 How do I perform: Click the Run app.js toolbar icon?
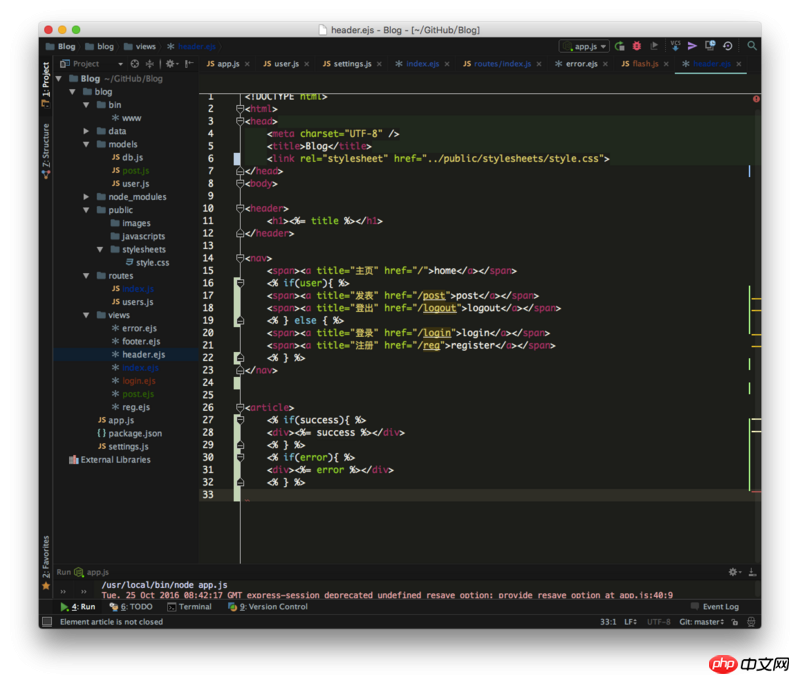(620, 46)
